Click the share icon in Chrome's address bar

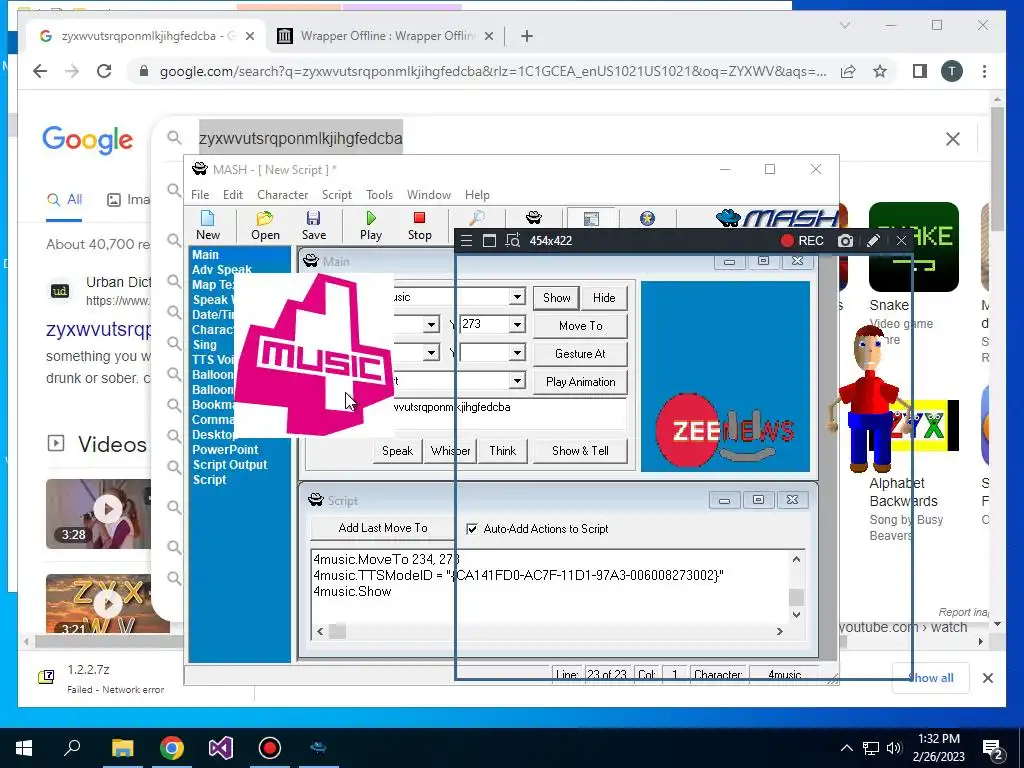(848, 71)
